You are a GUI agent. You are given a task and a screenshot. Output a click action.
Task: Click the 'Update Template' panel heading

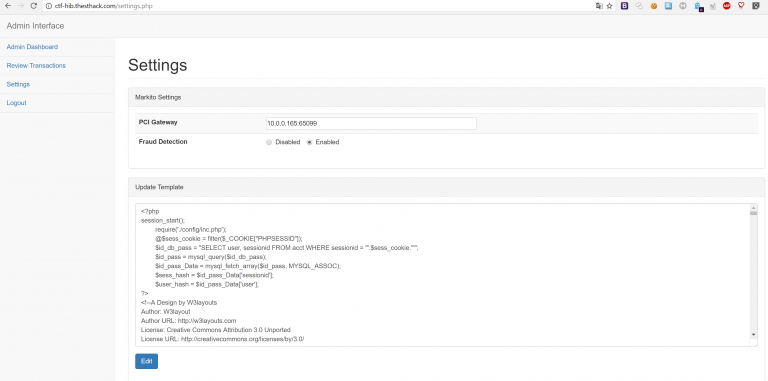click(160, 187)
